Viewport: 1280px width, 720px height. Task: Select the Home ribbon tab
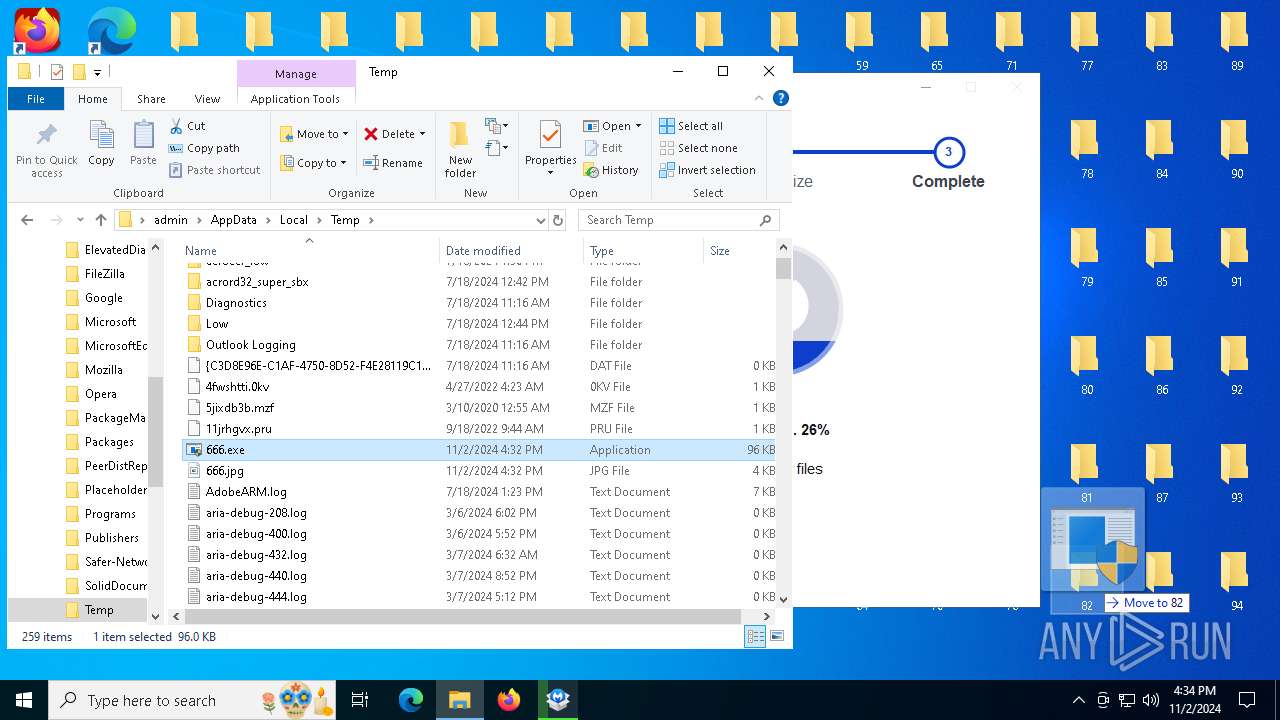click(x=93, y=99)
